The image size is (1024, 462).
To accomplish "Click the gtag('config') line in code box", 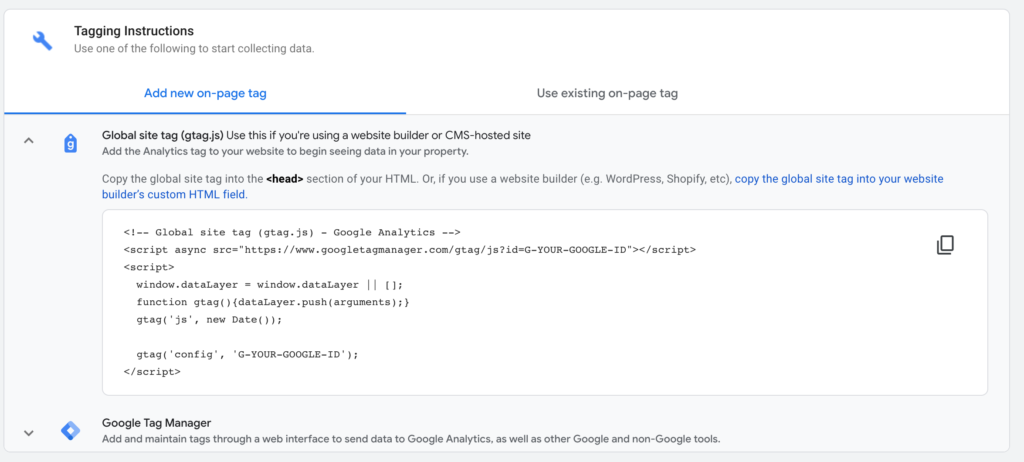I will [x=248, y=354].
